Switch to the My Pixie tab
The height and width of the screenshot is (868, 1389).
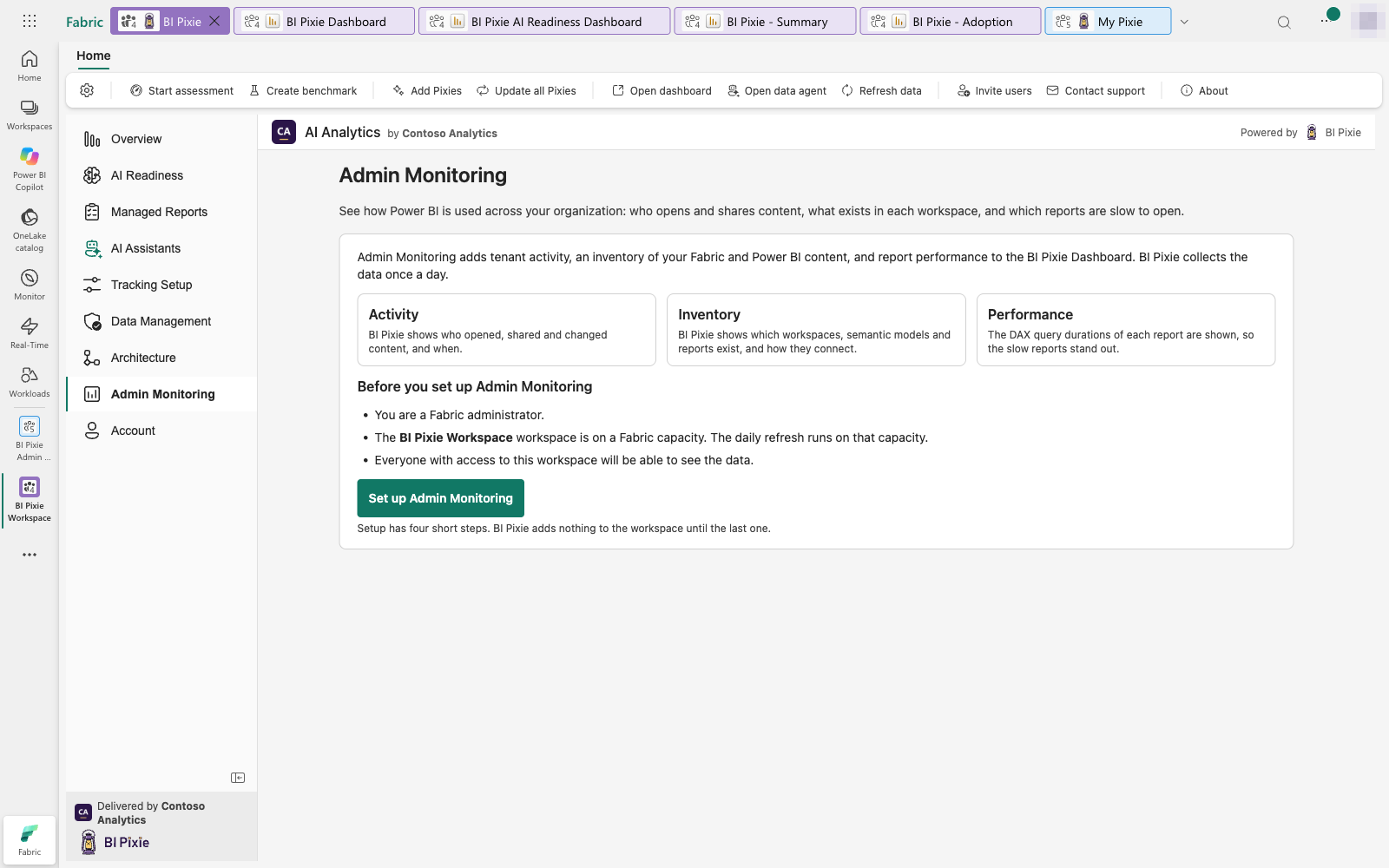coord(1108,22)
